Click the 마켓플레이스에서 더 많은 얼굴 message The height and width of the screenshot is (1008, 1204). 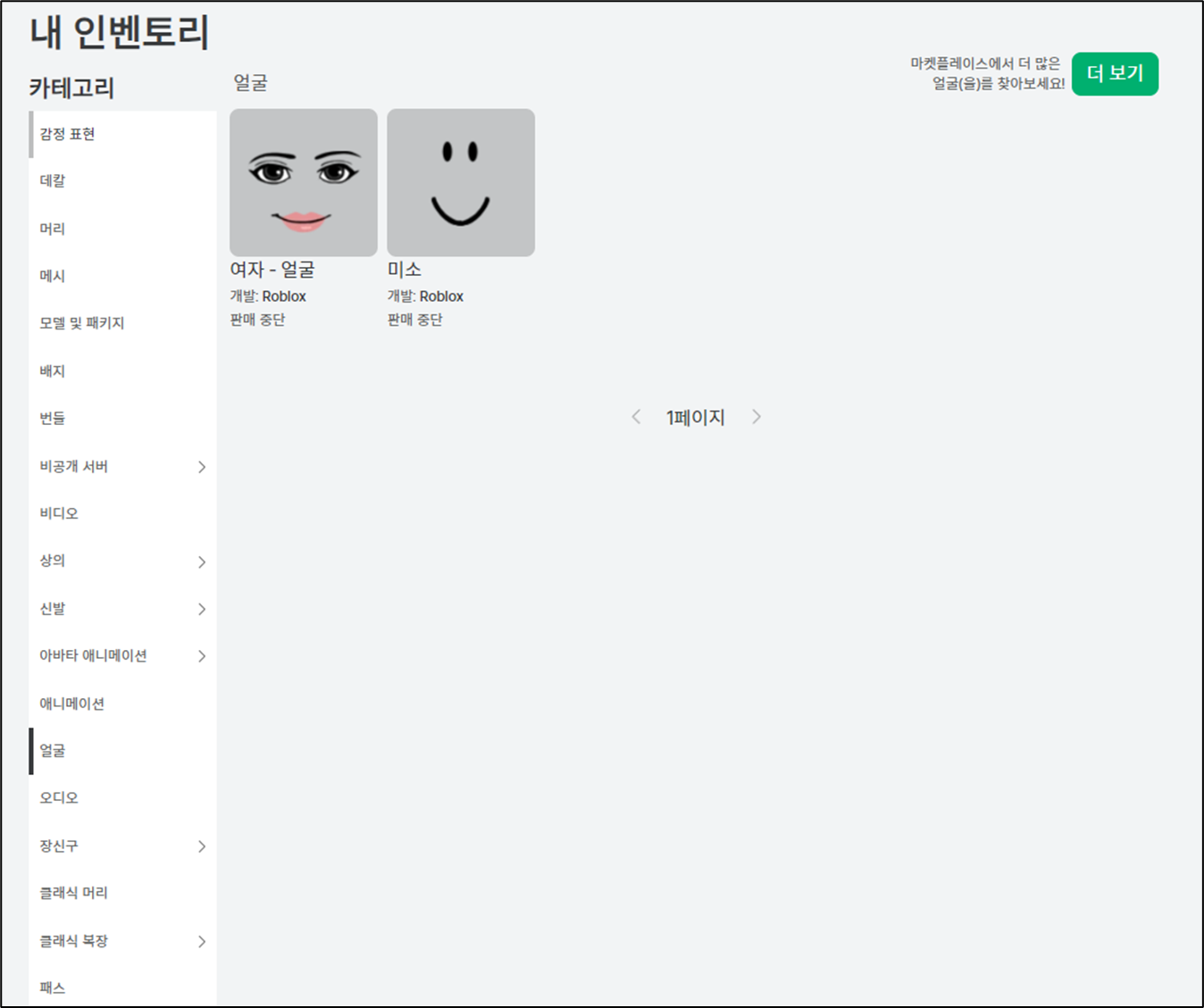pyautogui.click(x=988, y=73)
